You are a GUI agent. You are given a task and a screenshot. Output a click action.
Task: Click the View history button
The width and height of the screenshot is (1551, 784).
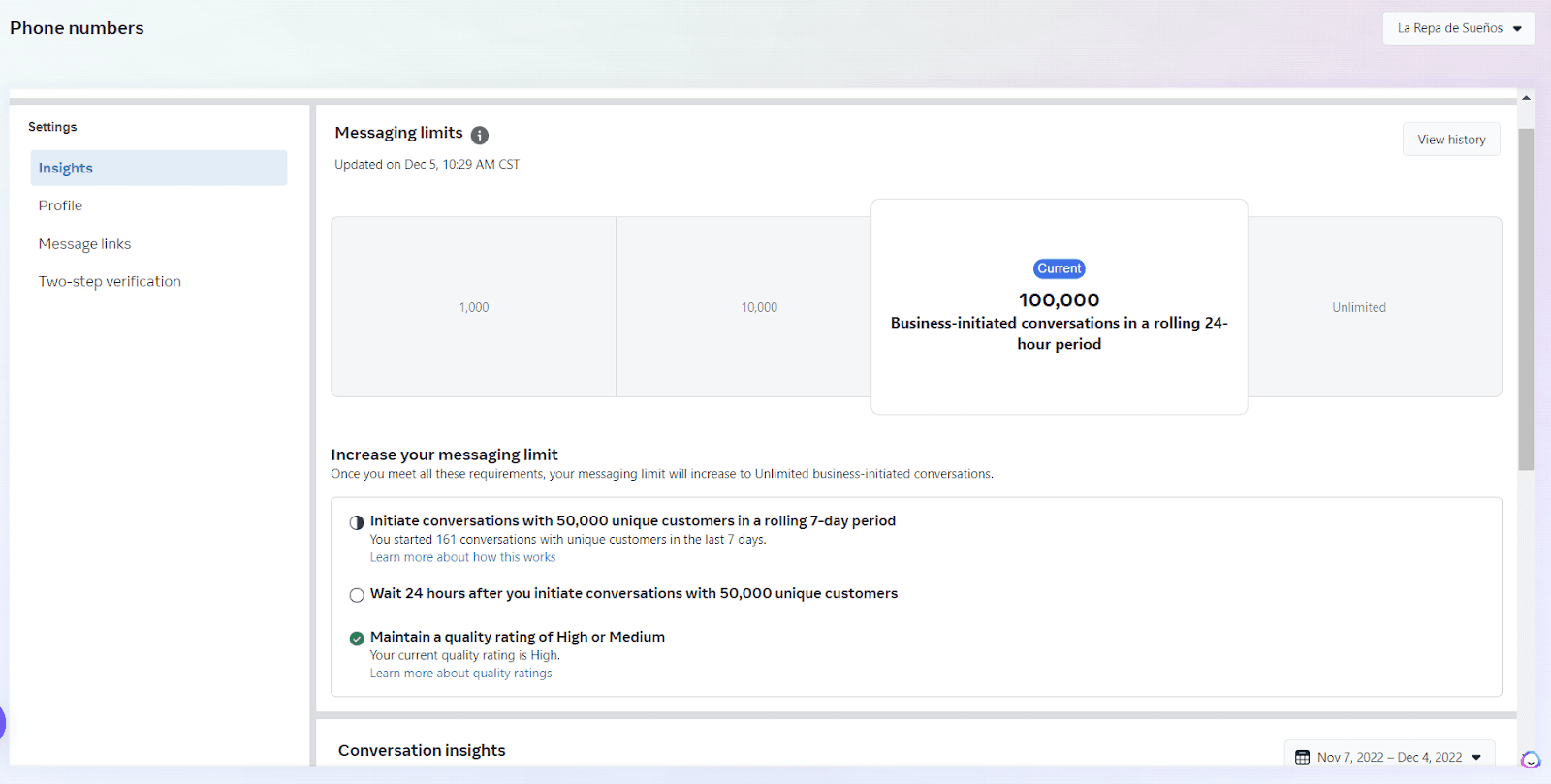pos(1451,140)
